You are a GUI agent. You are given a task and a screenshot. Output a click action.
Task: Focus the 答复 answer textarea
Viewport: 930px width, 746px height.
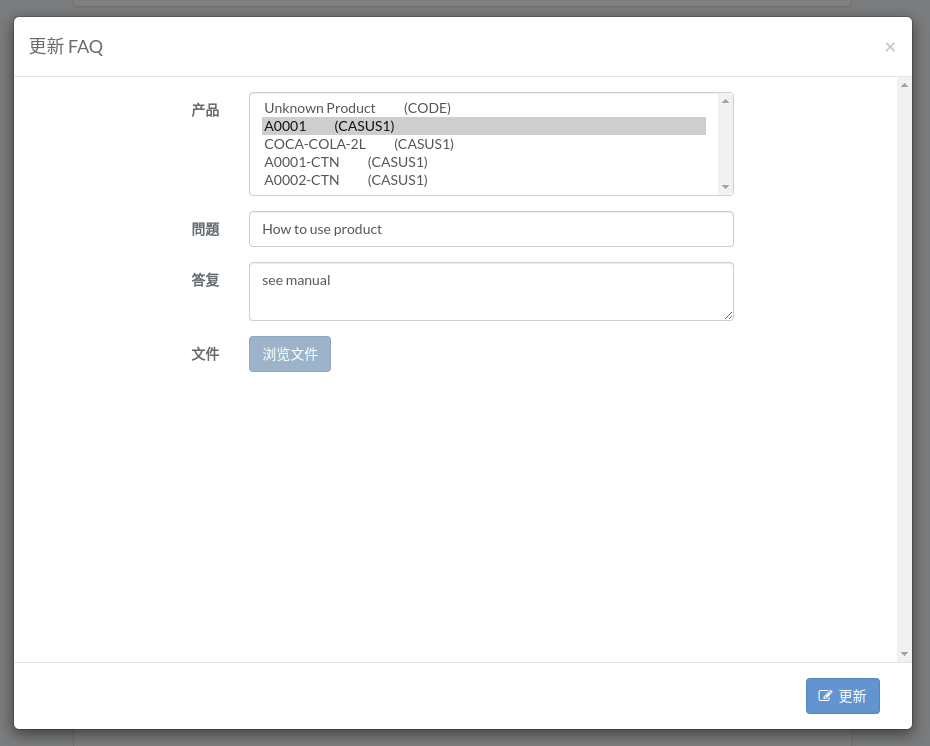(x=491, y=292)
